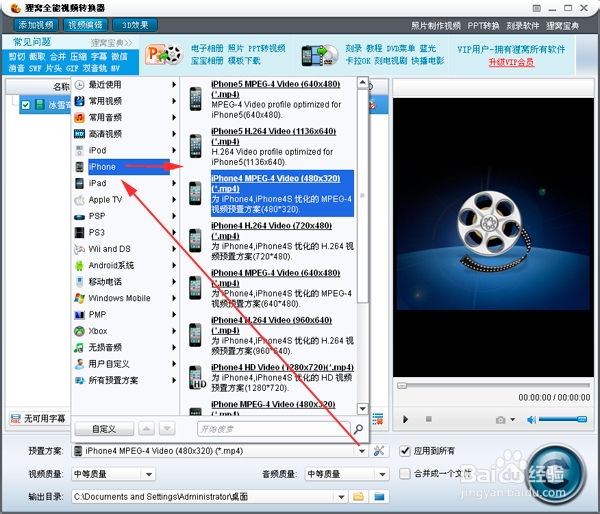Select the iPod device icon

(x=79, y=150)
